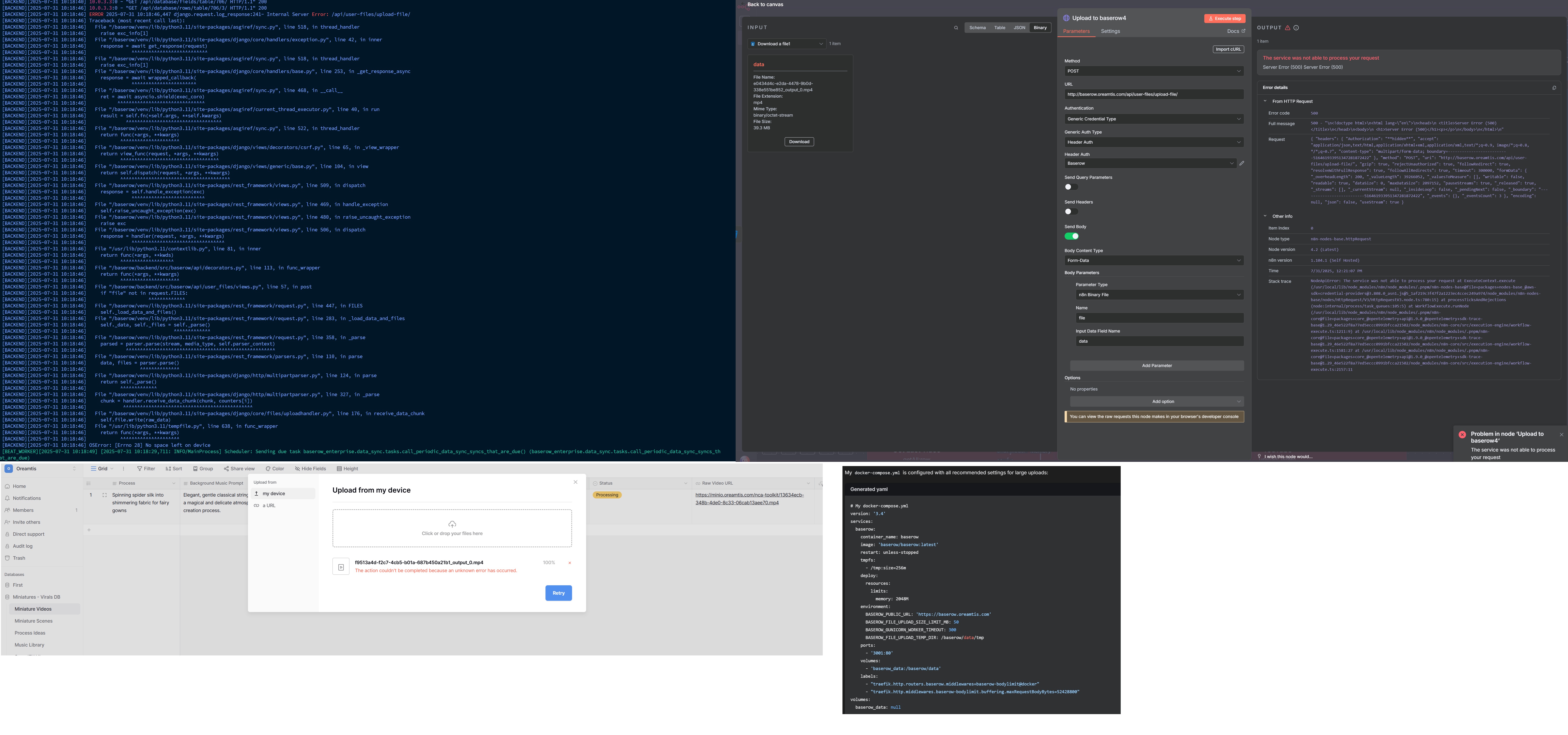Screen dimensions: 1568x735
Task: Click the lightbulb 'I wish this node would...' icon
Action: [1259, 456]
